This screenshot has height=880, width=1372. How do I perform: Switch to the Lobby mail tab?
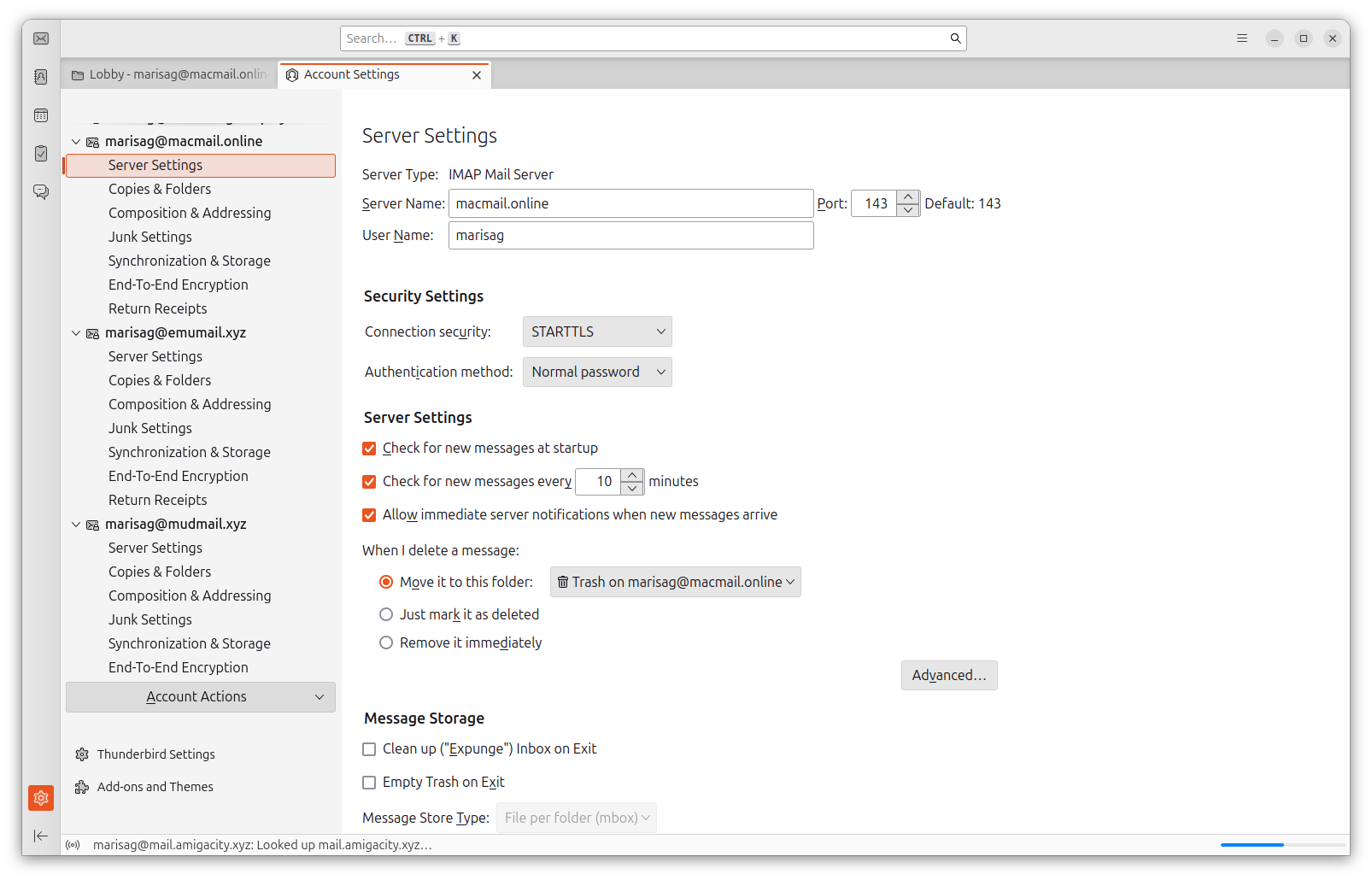click(x=171, y=75)
